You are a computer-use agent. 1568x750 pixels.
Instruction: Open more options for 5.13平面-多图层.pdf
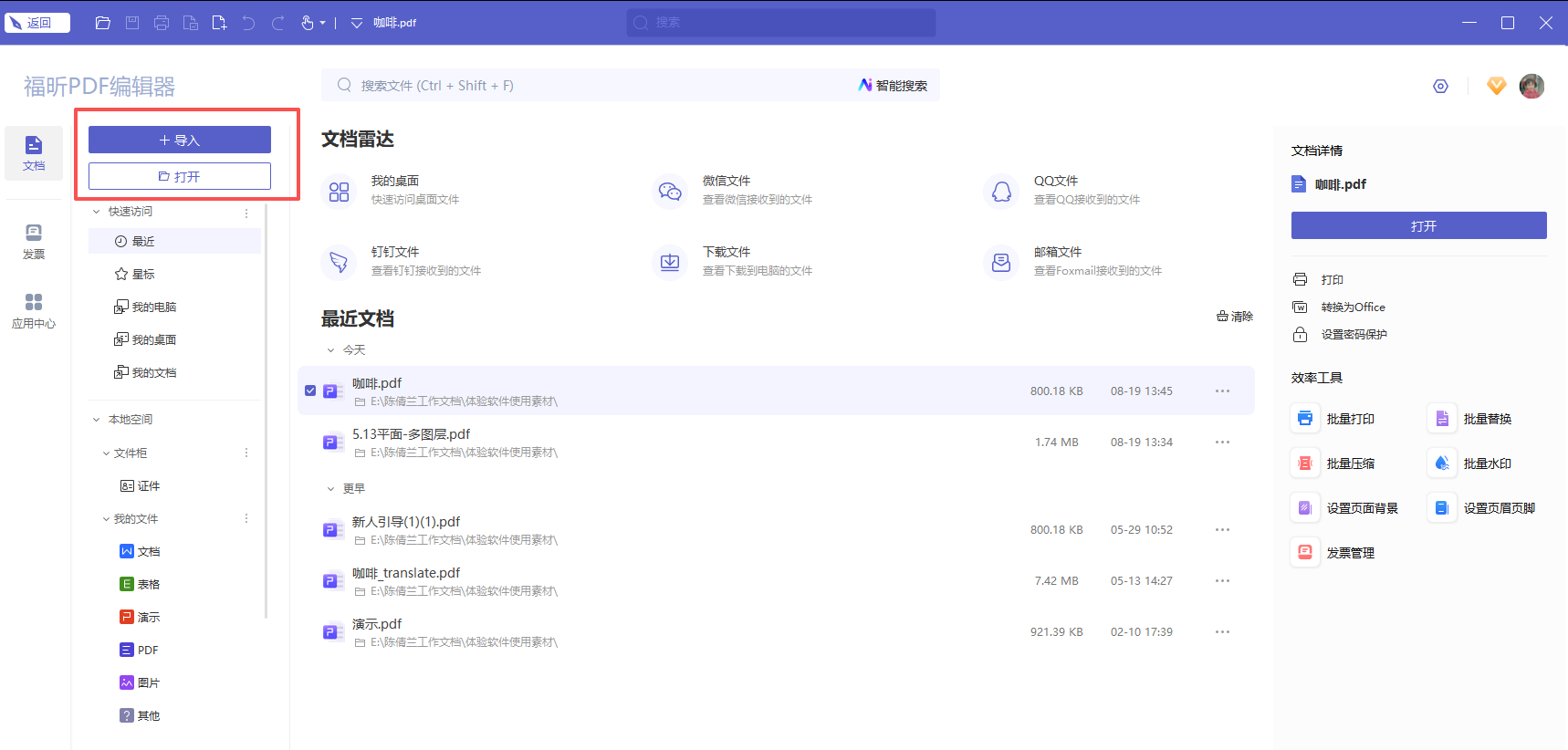[x=1222, y=442]
